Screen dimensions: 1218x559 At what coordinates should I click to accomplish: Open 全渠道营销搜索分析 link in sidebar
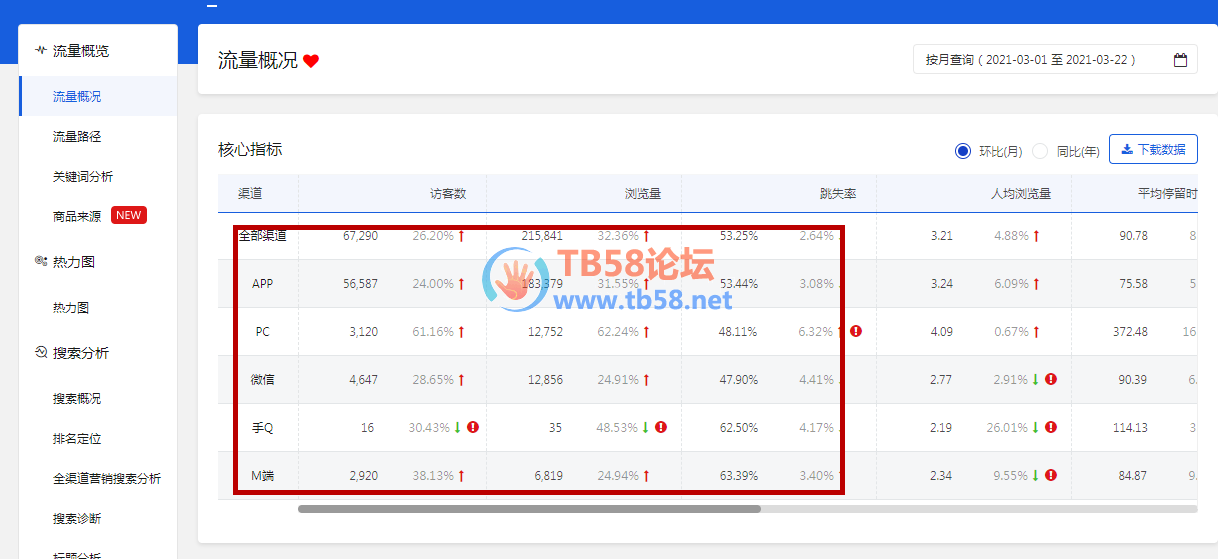[107, 478]
